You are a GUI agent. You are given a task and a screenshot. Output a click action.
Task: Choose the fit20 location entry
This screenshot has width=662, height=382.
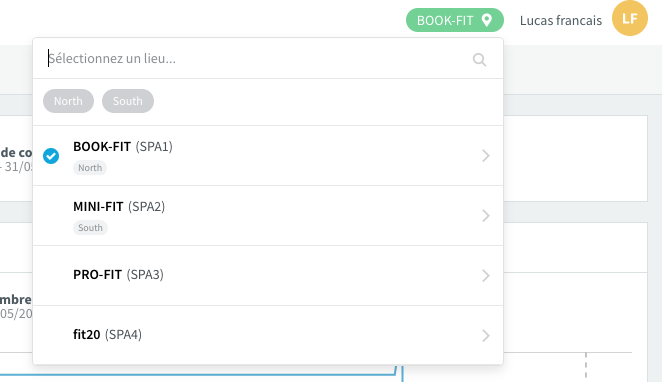(x=268, y=335)
